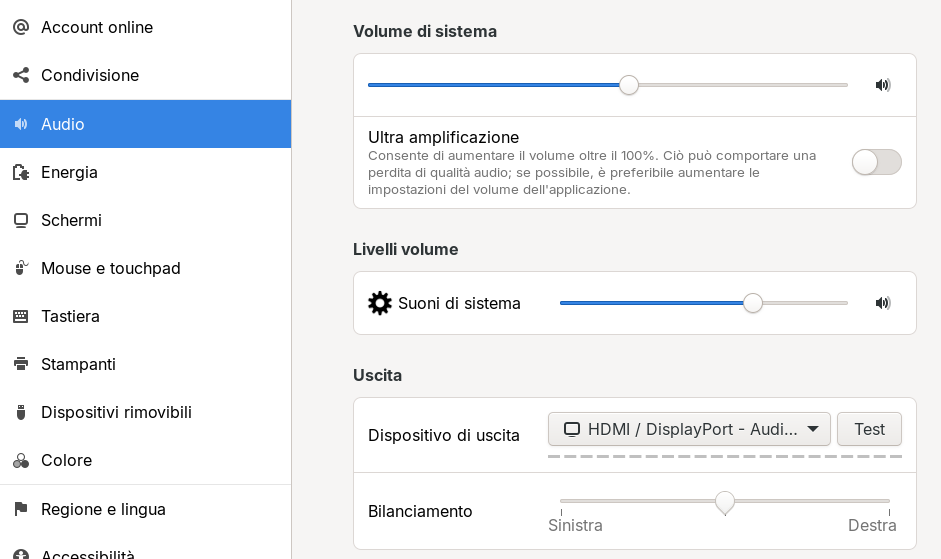941x559 pixels.
Task: Click the Schermi monitor icon
Action: tap(21, 220)
